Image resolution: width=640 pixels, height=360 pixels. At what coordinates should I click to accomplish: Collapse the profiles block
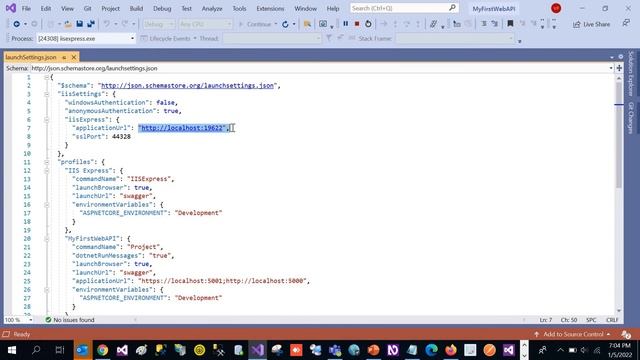pyautogui.click(x=47, y=162)
